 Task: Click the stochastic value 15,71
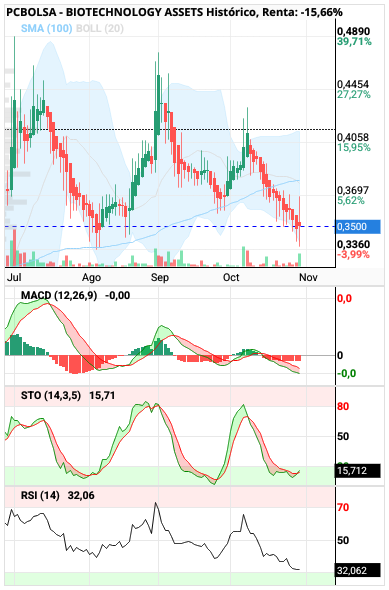click(x=102, y=395)
